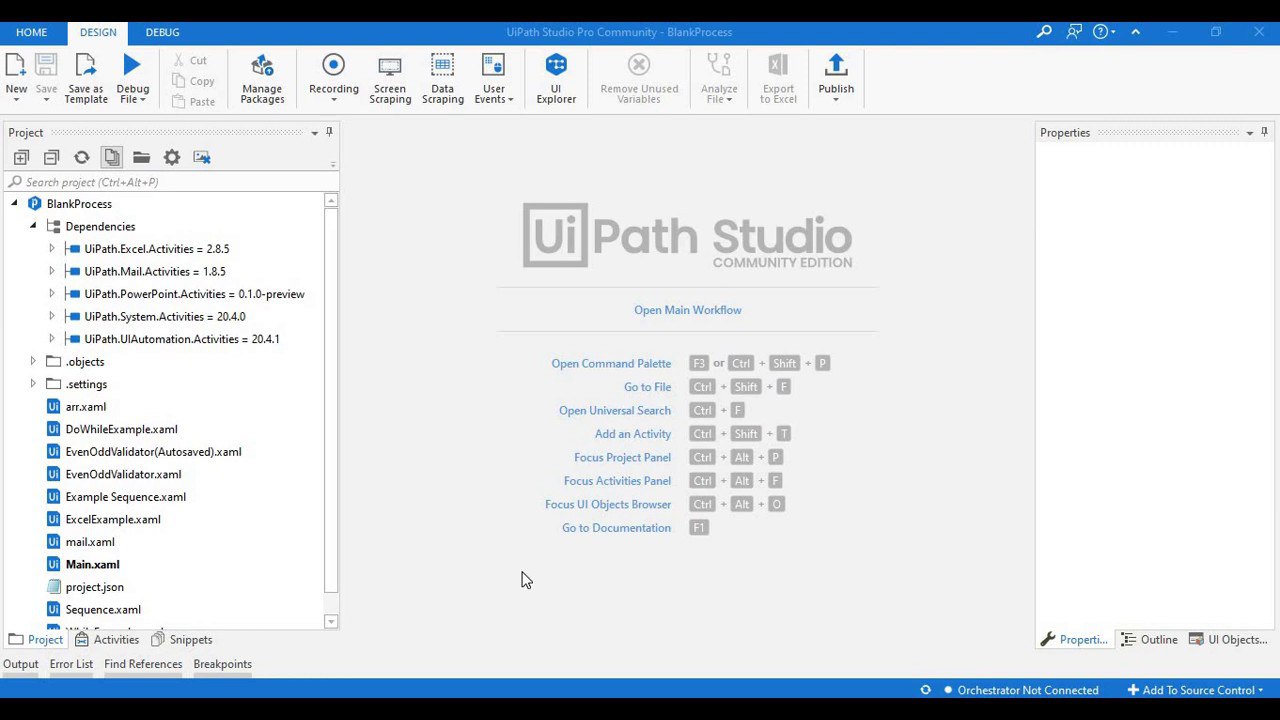1280x720 pixels.
Task: Click Go to Documentation link
Action: click(x=616, y=528)
